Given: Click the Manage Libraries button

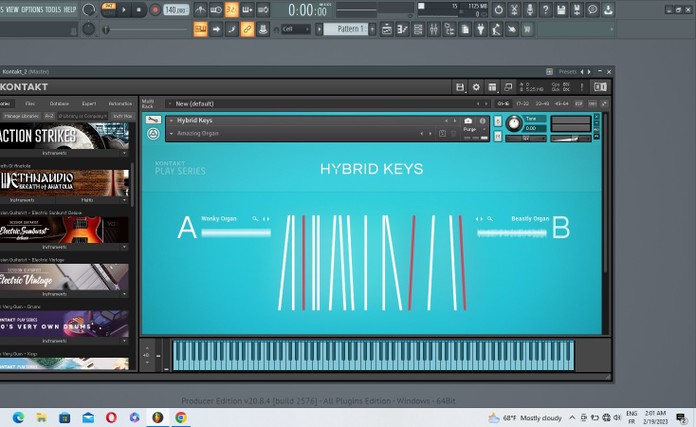Looking at the screenshot, I should [20, 116].
